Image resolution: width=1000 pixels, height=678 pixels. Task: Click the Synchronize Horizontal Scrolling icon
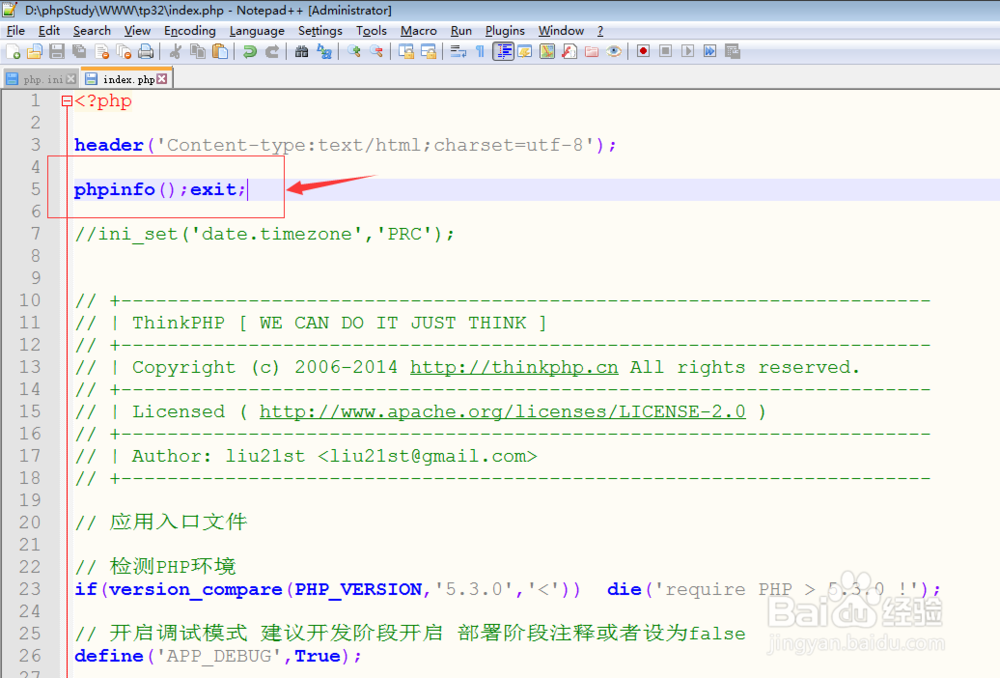pyautogui.click(x=429, y=52)
